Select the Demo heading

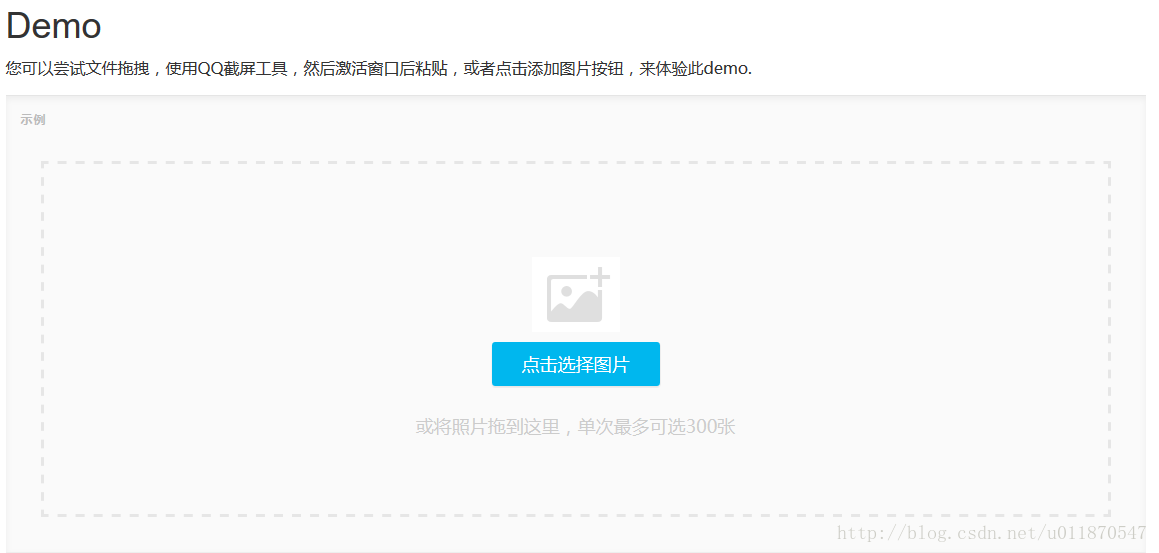click(x=53, y=27)
